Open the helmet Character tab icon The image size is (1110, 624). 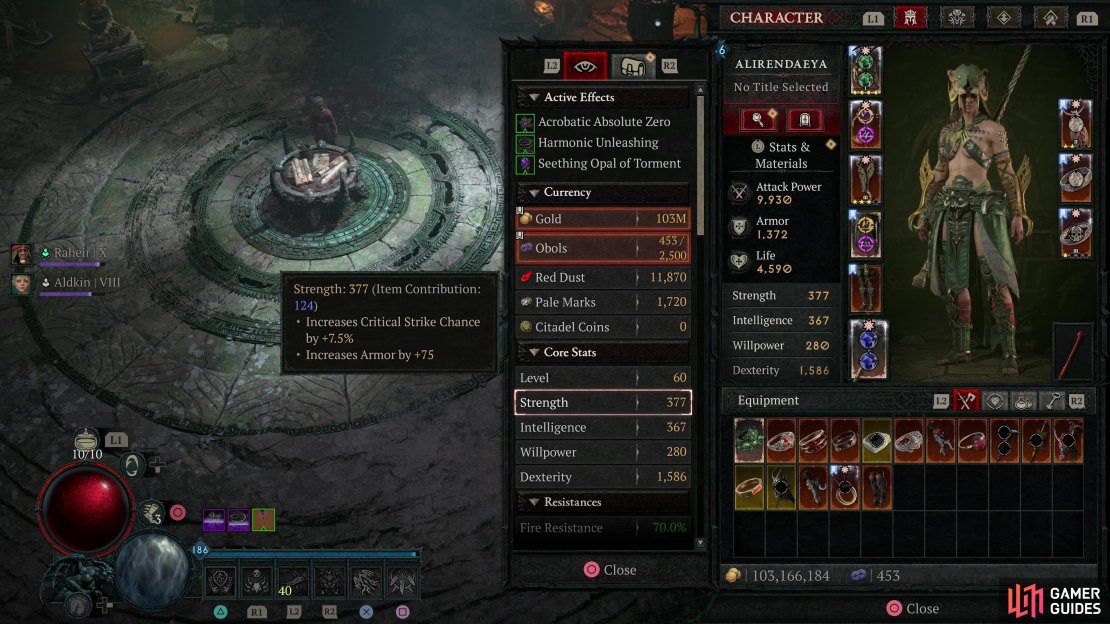pyautogui.click(x=910, y=18)
